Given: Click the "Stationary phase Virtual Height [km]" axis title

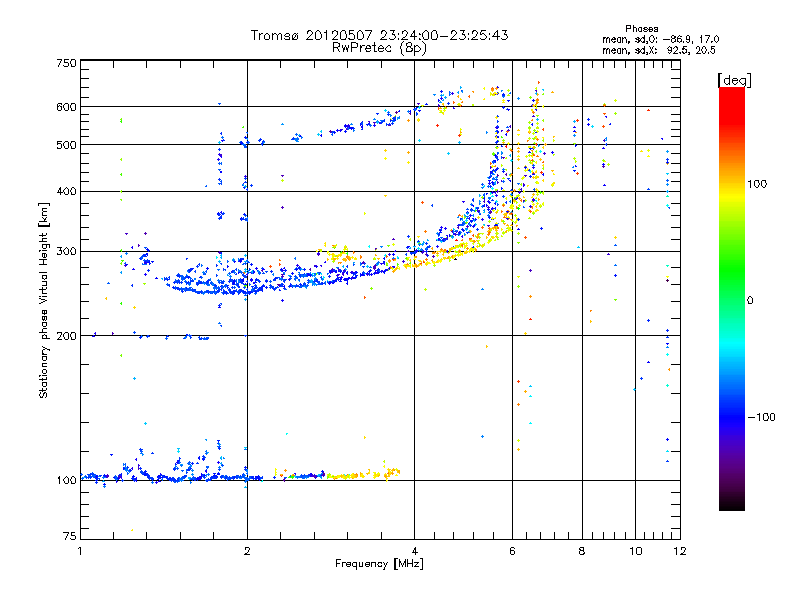Looking at the screenshot, I should (x=44, y=301).
